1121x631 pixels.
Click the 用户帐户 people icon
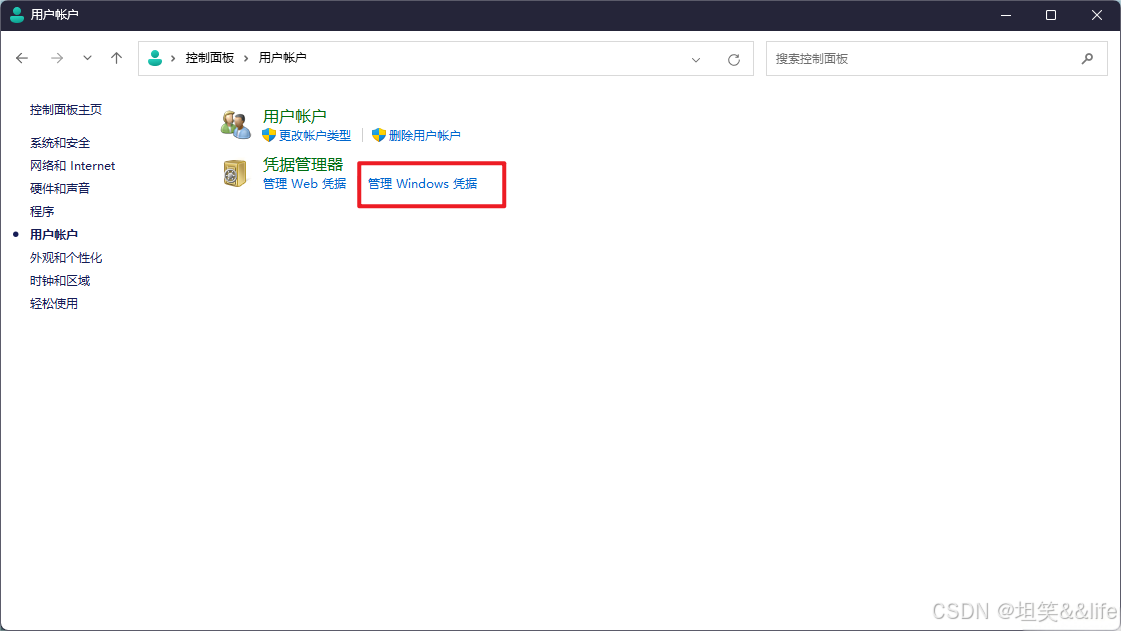pos(235,124)
